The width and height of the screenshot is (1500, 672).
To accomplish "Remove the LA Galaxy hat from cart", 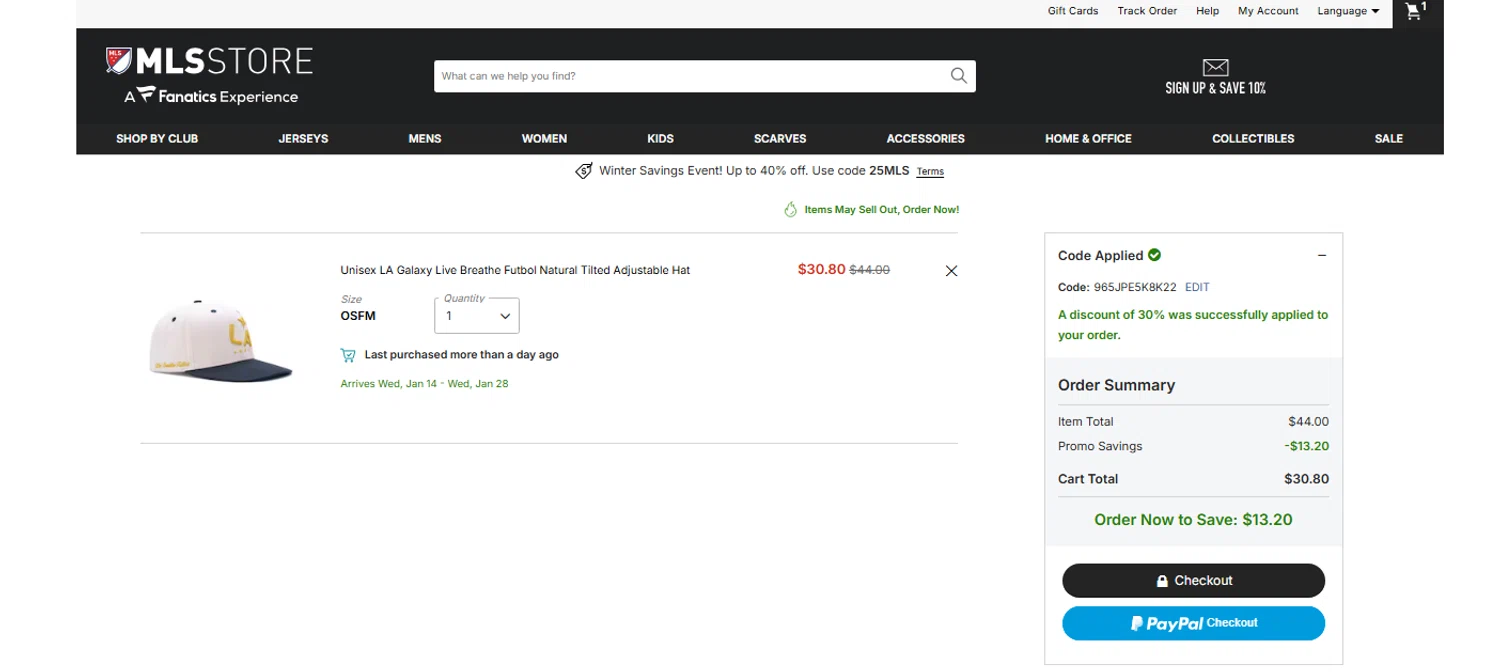I will pyautogui.click(x=951, y=271).
